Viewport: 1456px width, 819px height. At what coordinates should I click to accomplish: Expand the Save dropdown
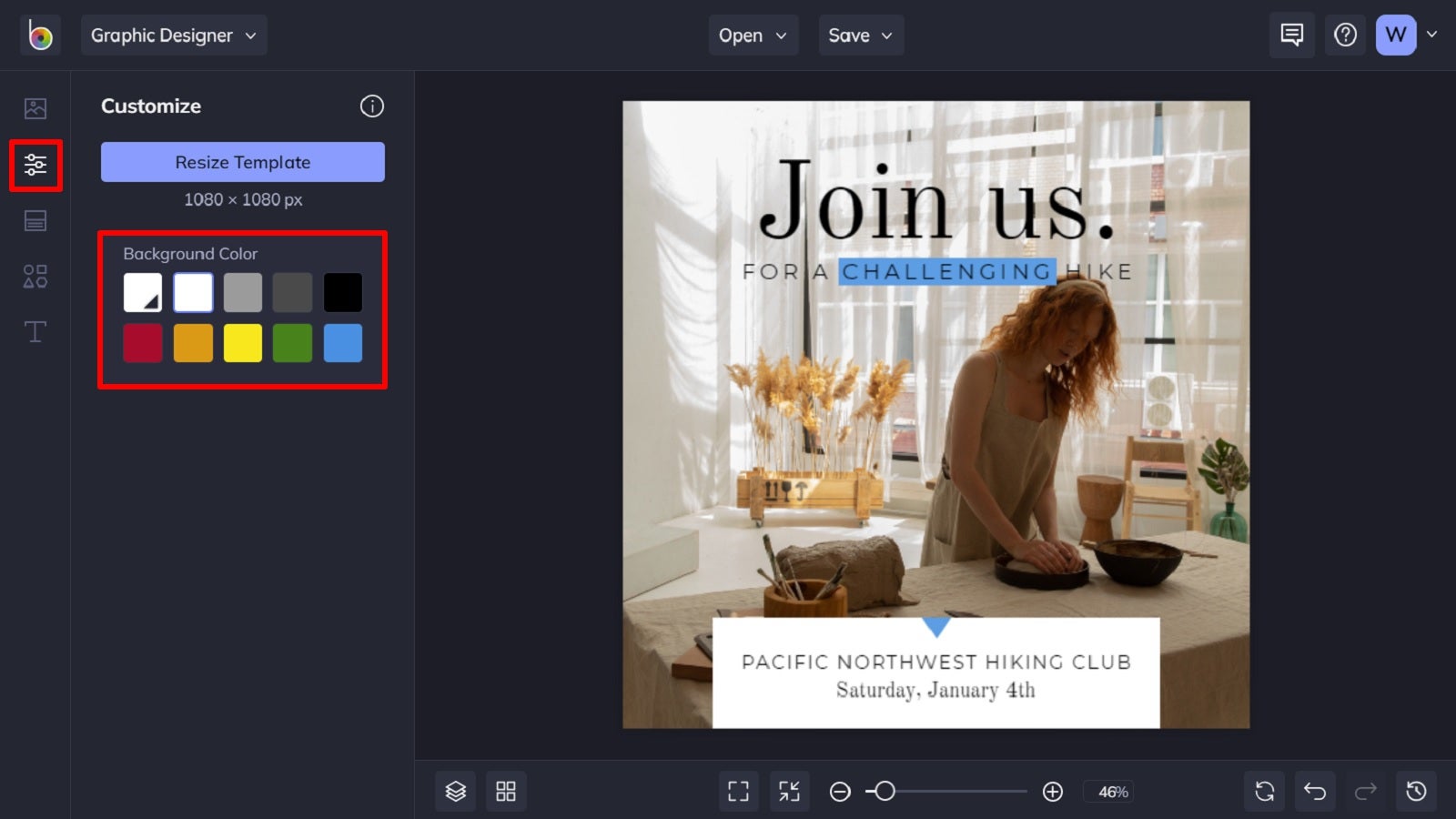click(860, 35)
